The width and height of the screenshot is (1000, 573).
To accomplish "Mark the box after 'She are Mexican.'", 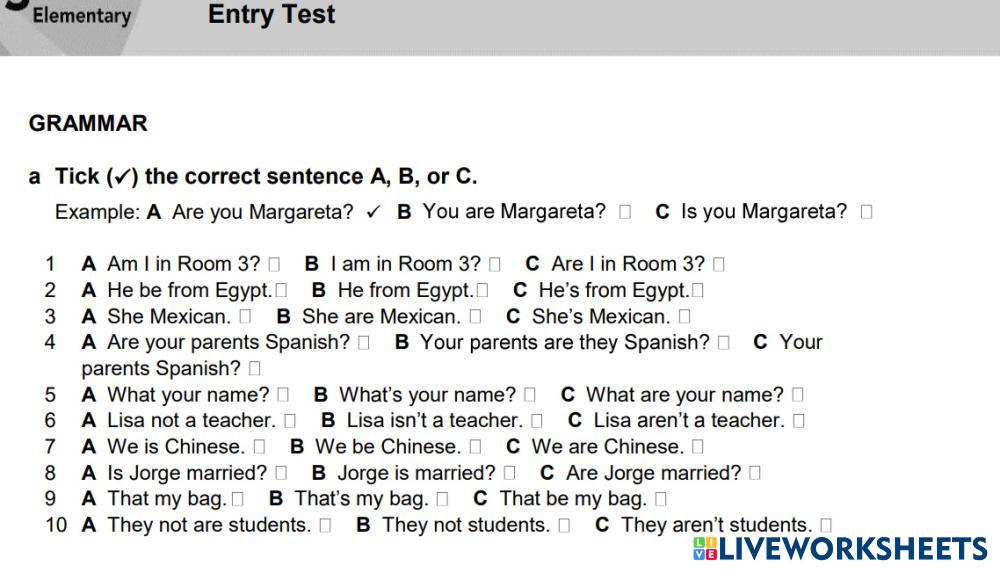I will (x=476, y=317).
